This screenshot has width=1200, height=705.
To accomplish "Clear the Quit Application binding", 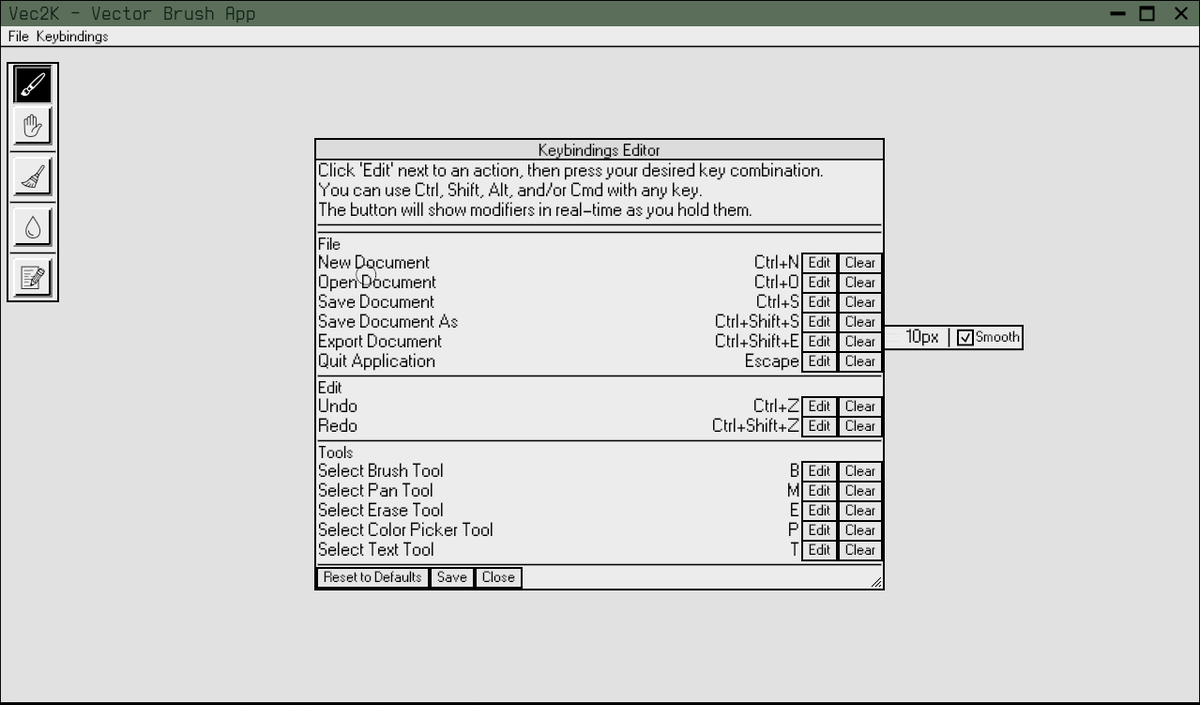I will pyautogui.click(x=859, y=361).
